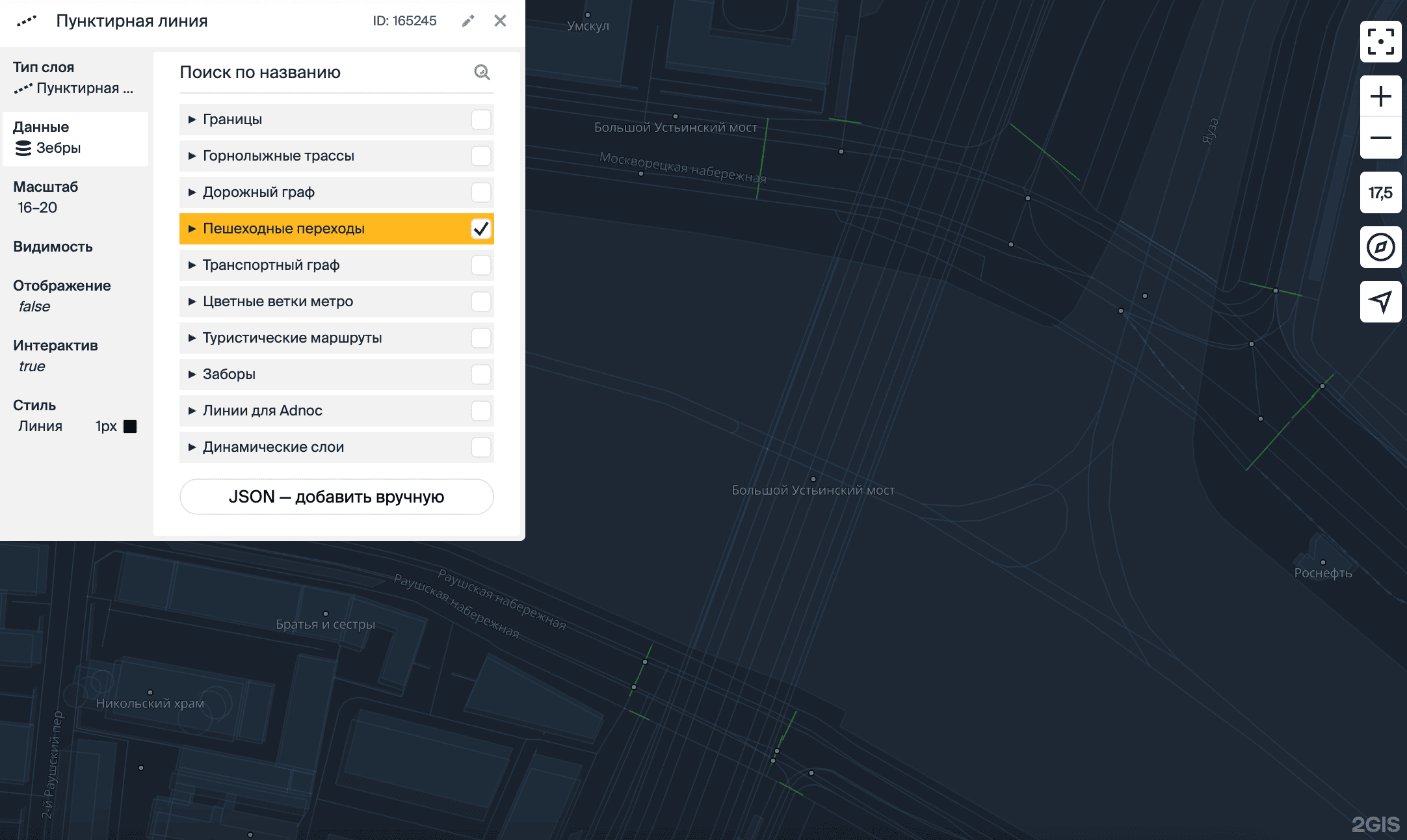Click the geolocation arrow icon
Viewport: 1407px width, 840px height.
pos(1380,302)
